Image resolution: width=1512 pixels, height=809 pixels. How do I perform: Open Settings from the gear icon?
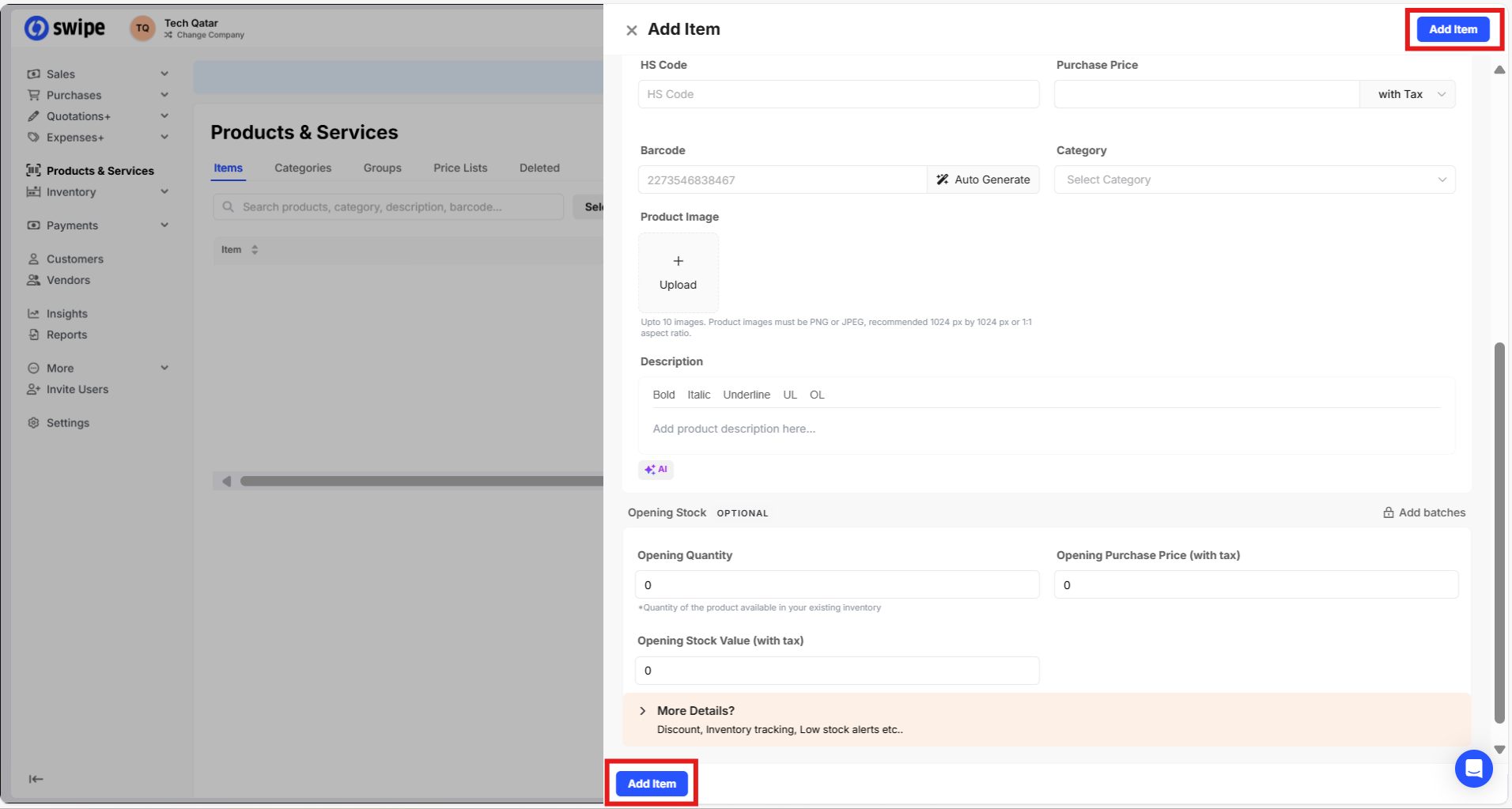tap(33, 423)
